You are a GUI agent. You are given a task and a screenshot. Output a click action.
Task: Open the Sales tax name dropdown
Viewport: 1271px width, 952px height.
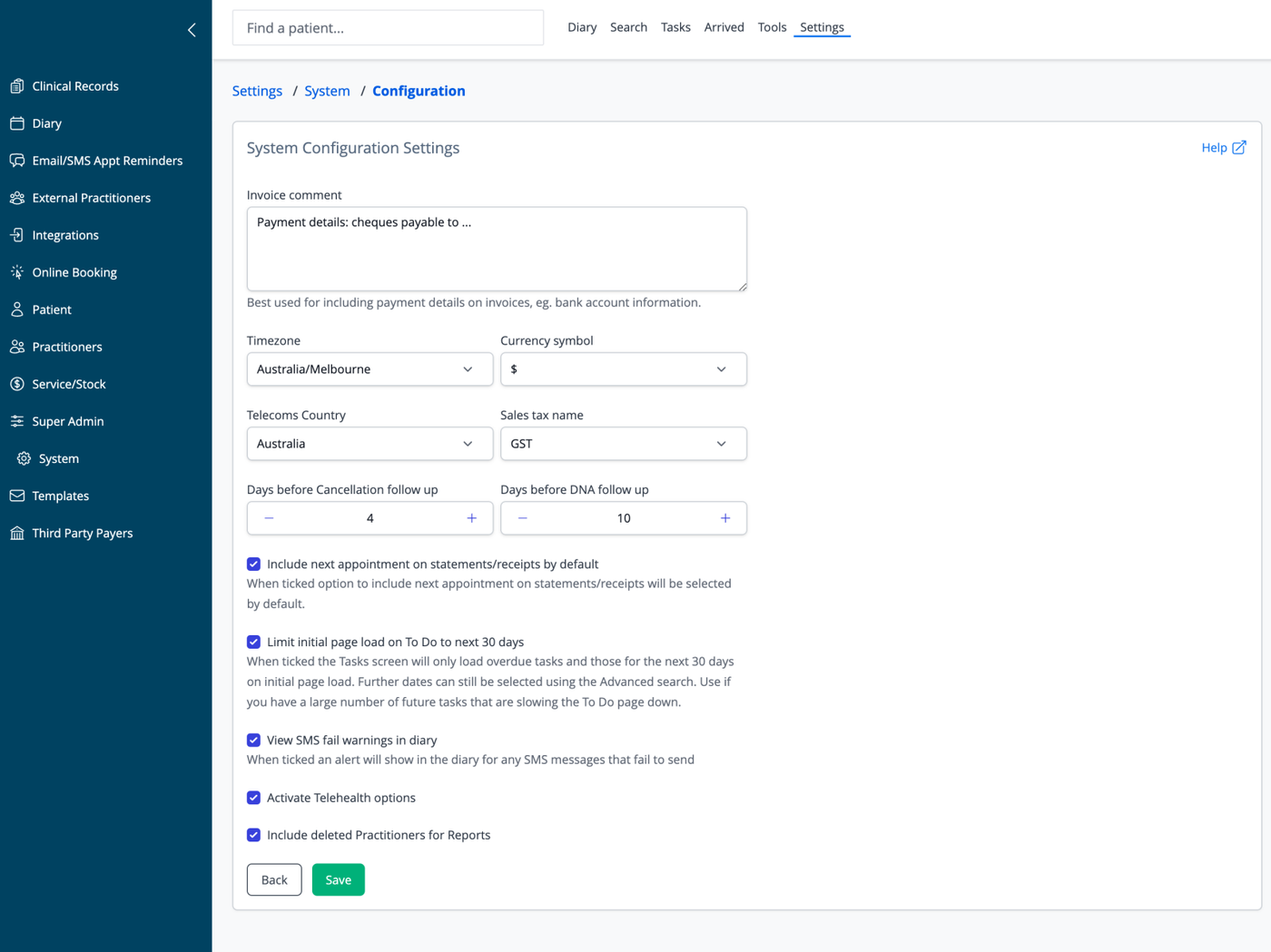pyautogui.click(x=624, y=444)
